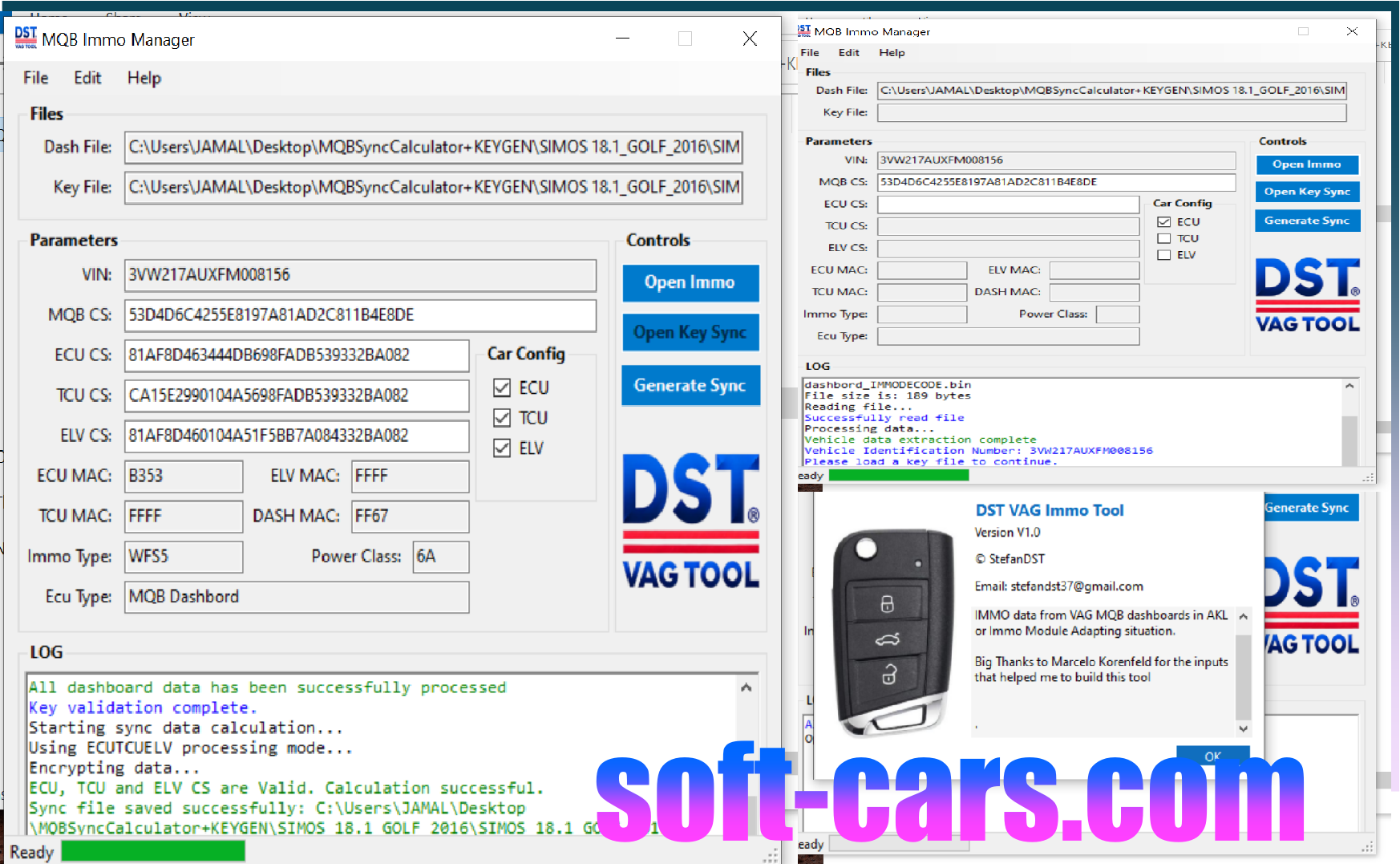Viewport: 1400px width, 864px height.
Task: Click 'Successfully read file' log line
Action: click(884, 418)
